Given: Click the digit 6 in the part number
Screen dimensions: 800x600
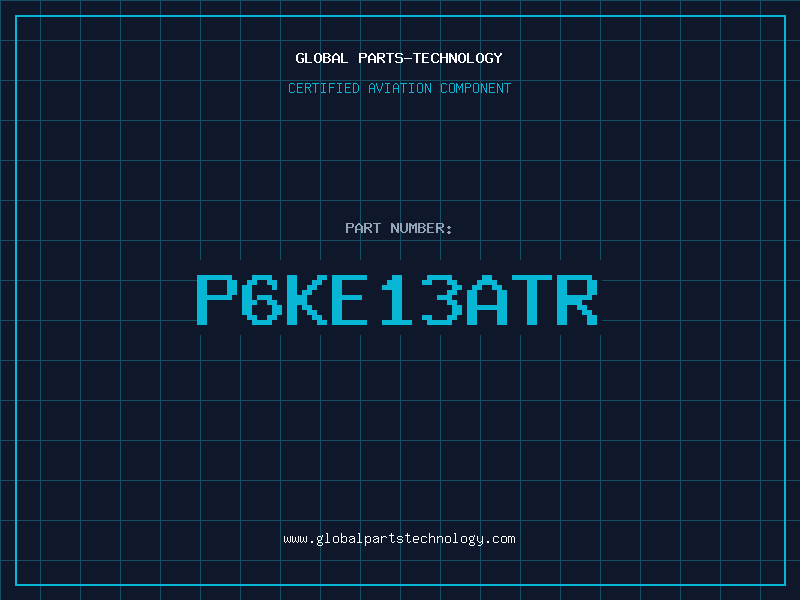Looking at the screenshot, I should (262, 300).
